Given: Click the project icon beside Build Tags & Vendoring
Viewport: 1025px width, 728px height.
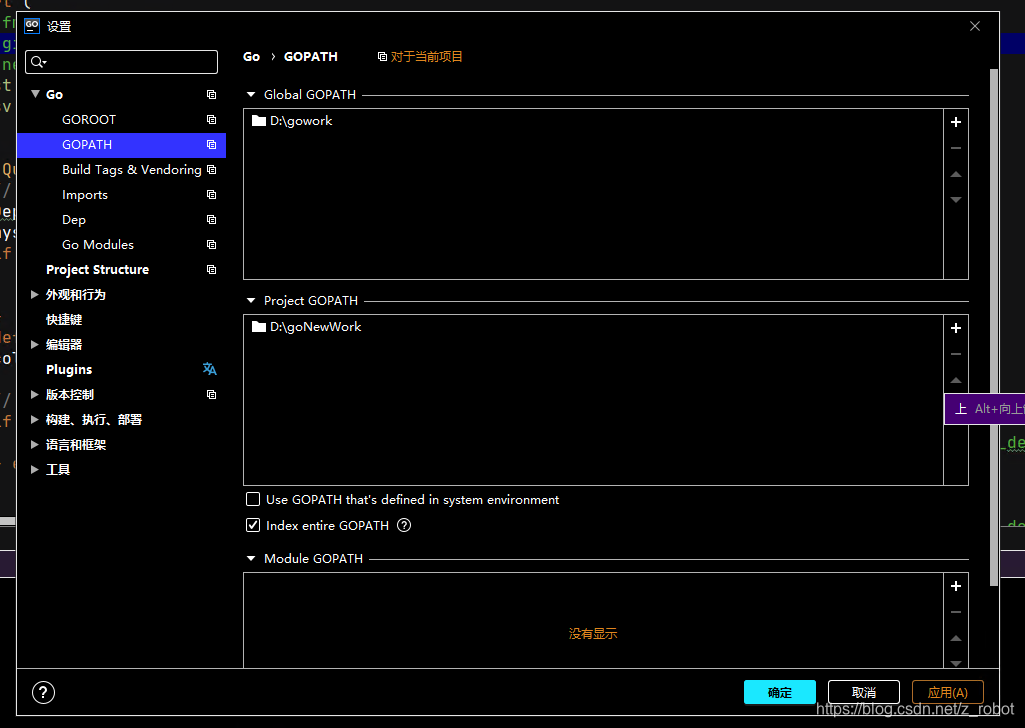Looking at the screenshot, I should (x=211, y=169).
